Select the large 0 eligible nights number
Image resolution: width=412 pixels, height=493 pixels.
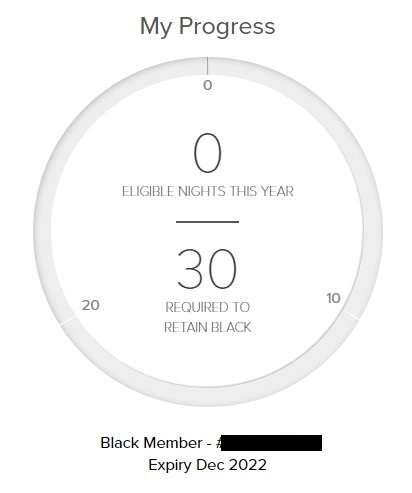(207, 153)
